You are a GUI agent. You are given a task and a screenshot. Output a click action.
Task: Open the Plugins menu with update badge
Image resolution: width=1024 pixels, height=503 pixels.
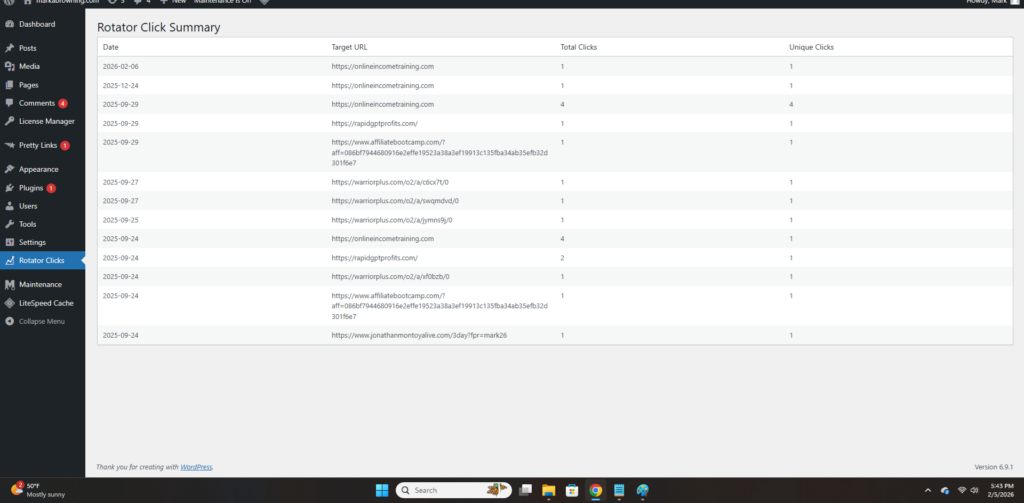click(32, 188)
